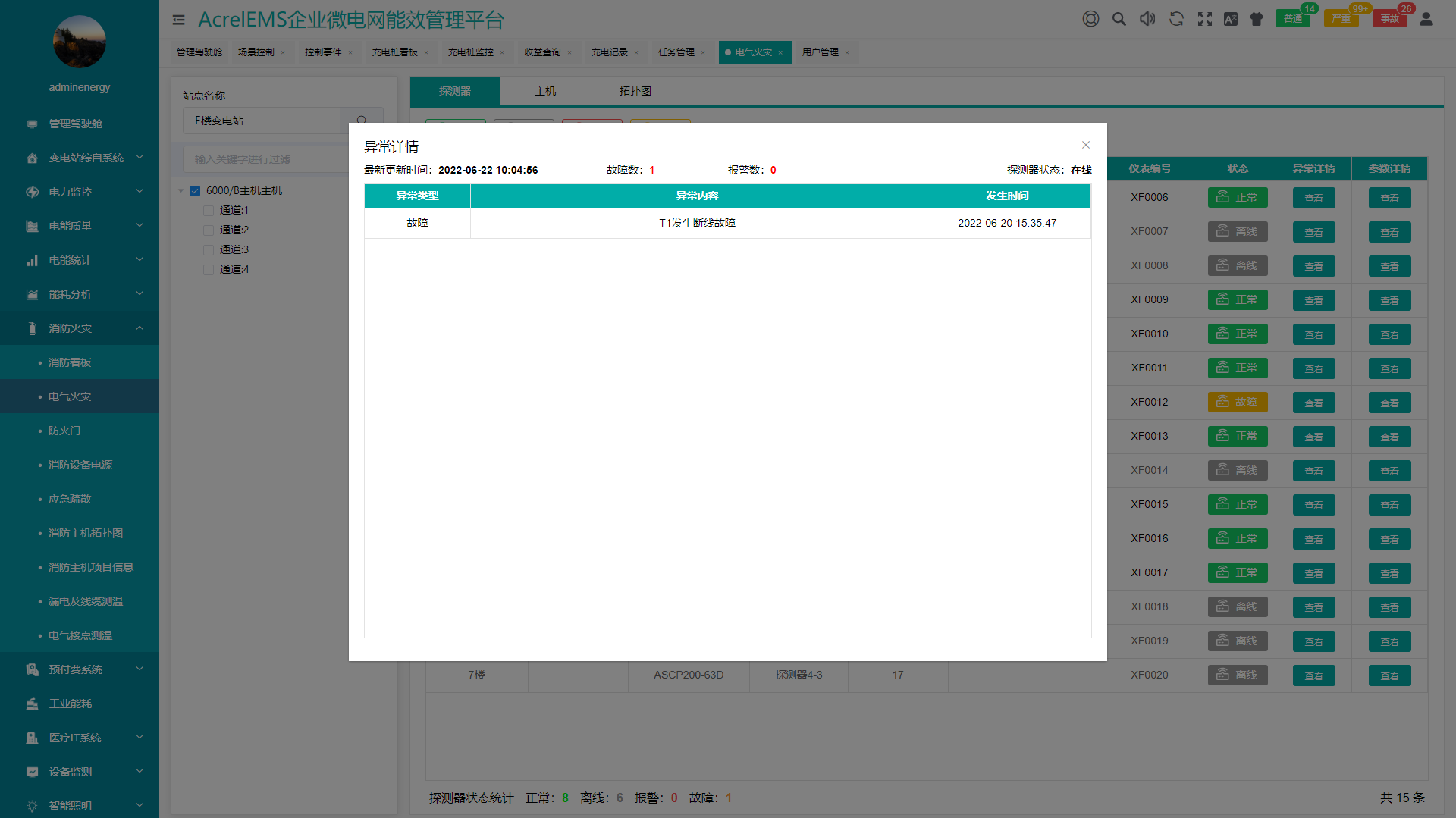Viewport: 1456px width, 818px height.
Task: Close the 异常详情 dialog
Action: tap(1085, 145)
